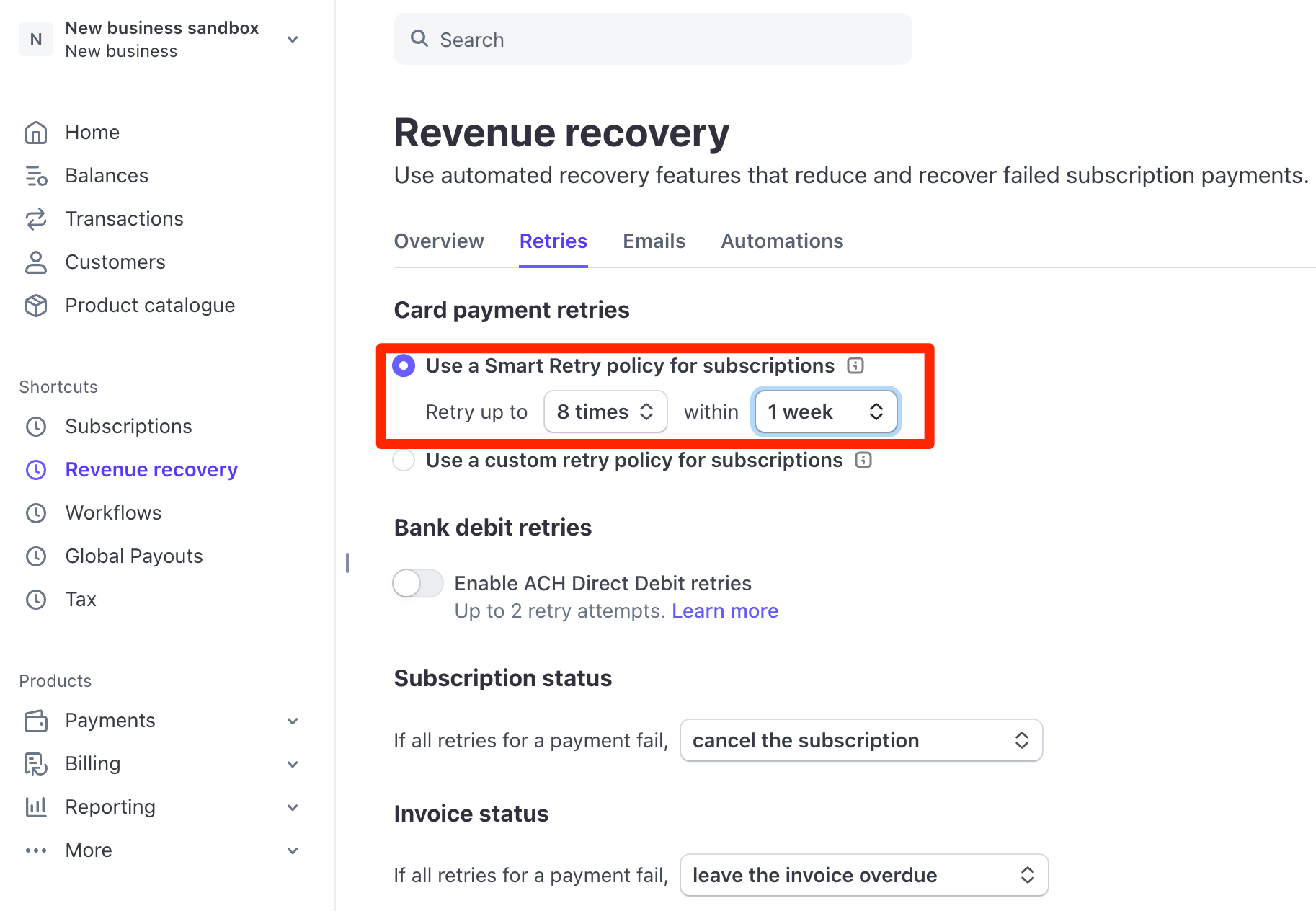Open Balances via its sidebar icon
1316x911 pixels.
pos(36,176)
